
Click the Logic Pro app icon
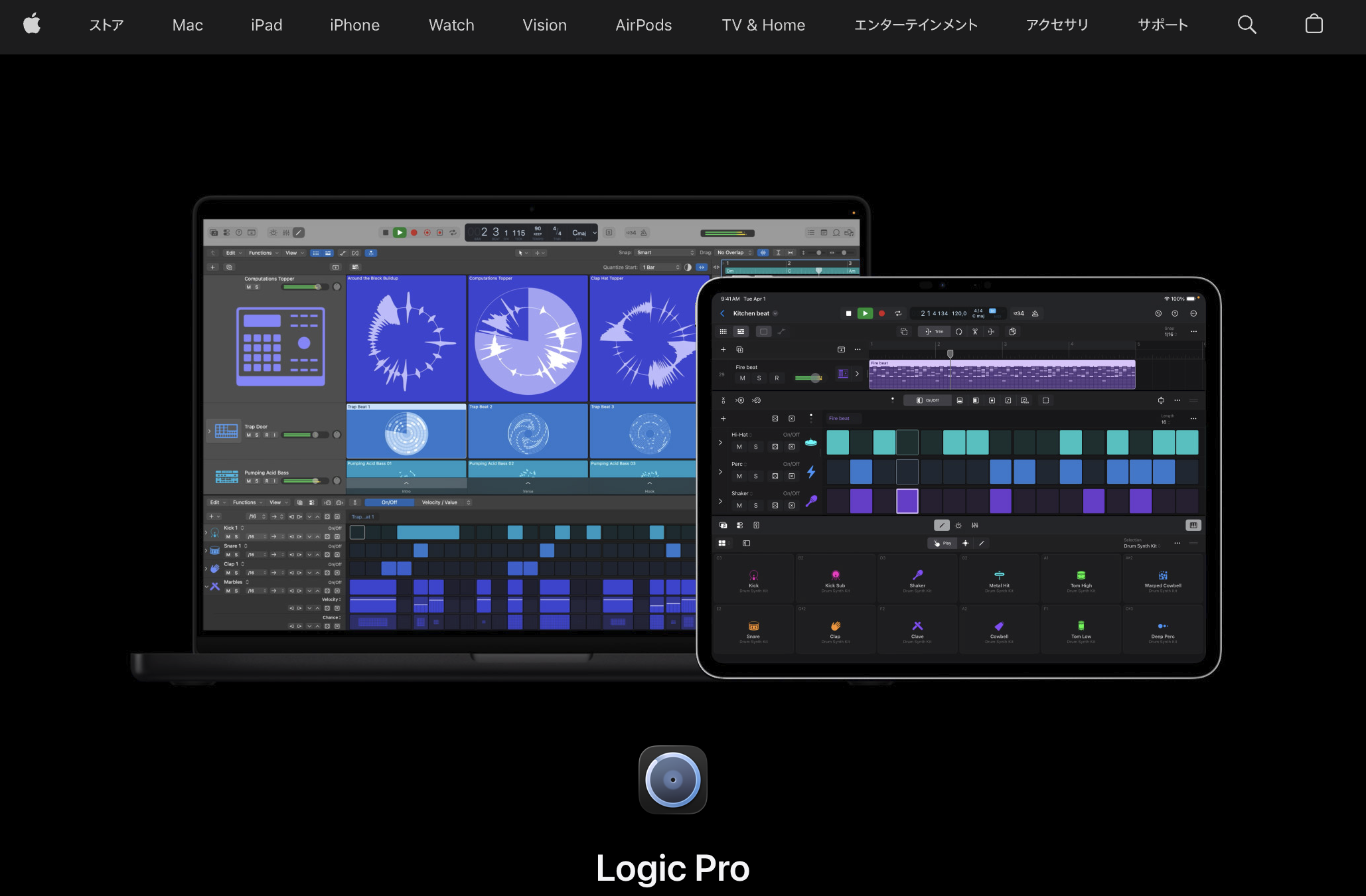pos(673,780)
